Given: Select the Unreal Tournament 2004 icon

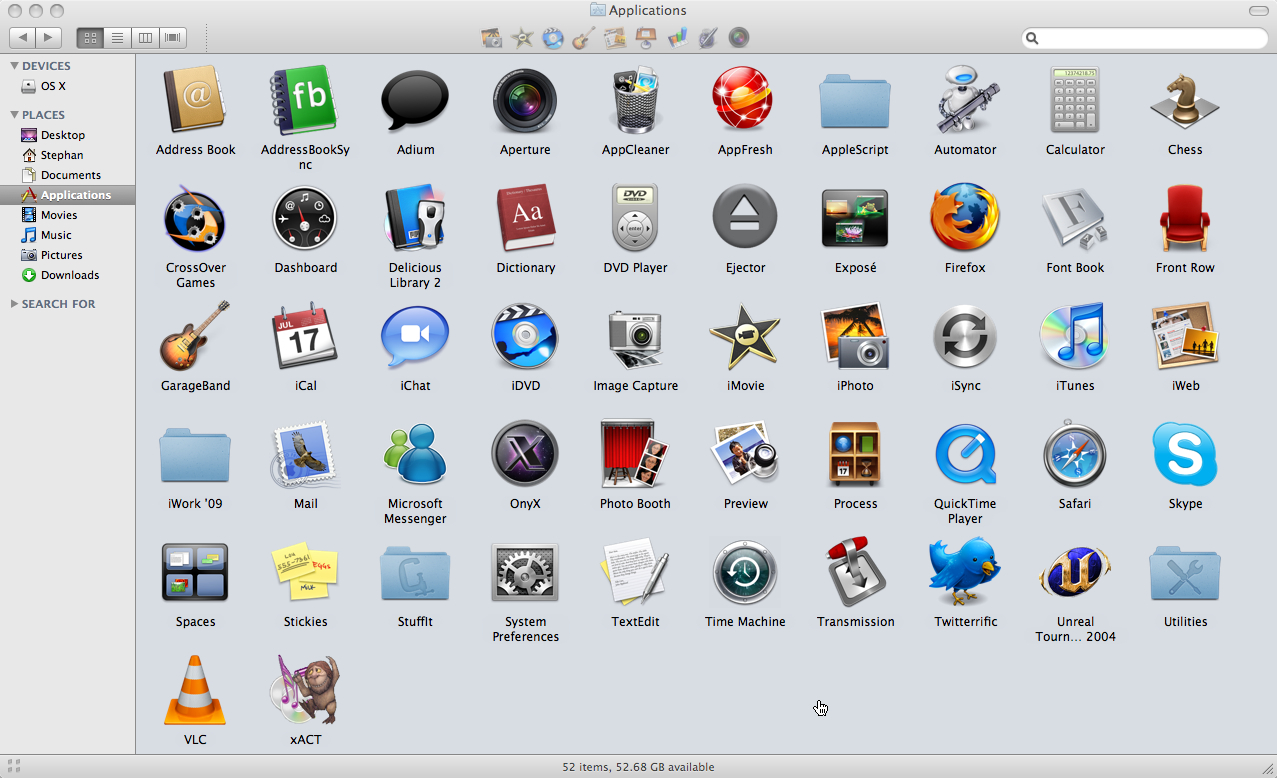Looking at the screenshot, I should [1075, 572].
